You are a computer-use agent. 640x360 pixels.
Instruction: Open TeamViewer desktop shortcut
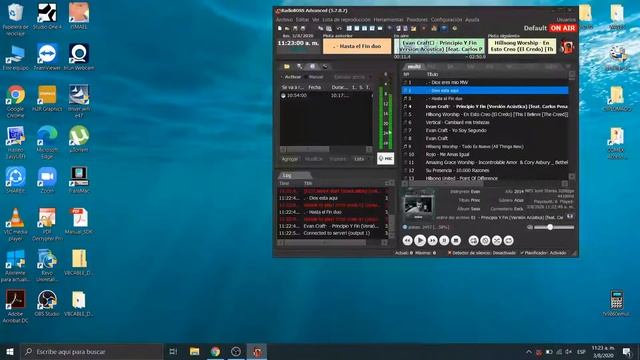(x=47, y=57)
